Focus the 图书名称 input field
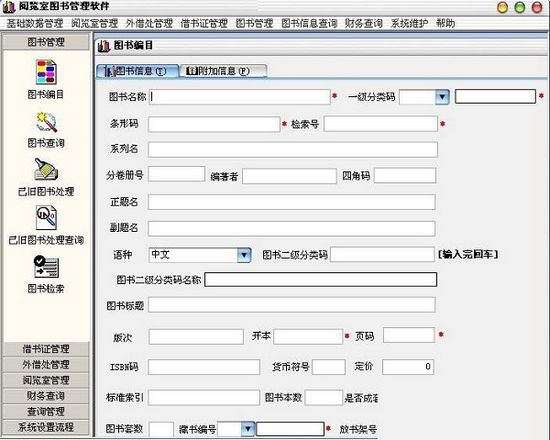The height and width of the screenshot is (440, 550). [x=240, y=97]
